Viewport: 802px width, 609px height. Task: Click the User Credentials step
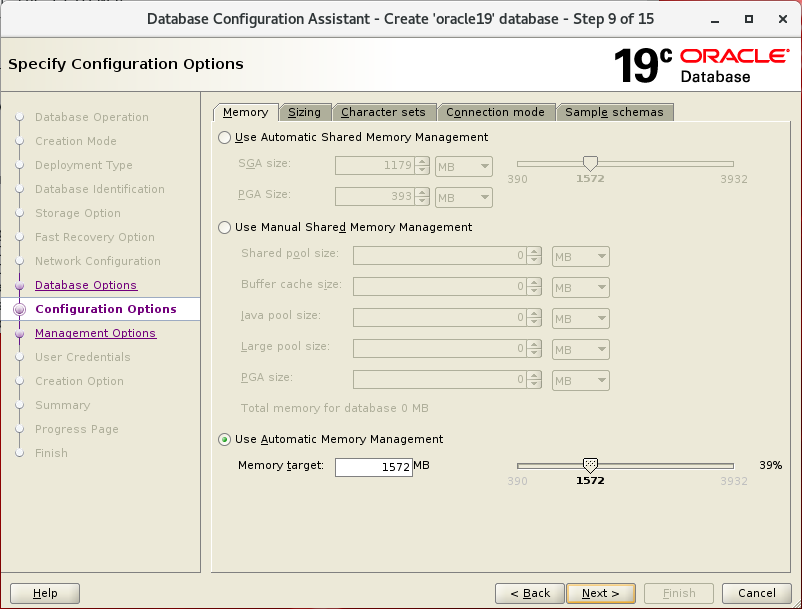point(83,357)
